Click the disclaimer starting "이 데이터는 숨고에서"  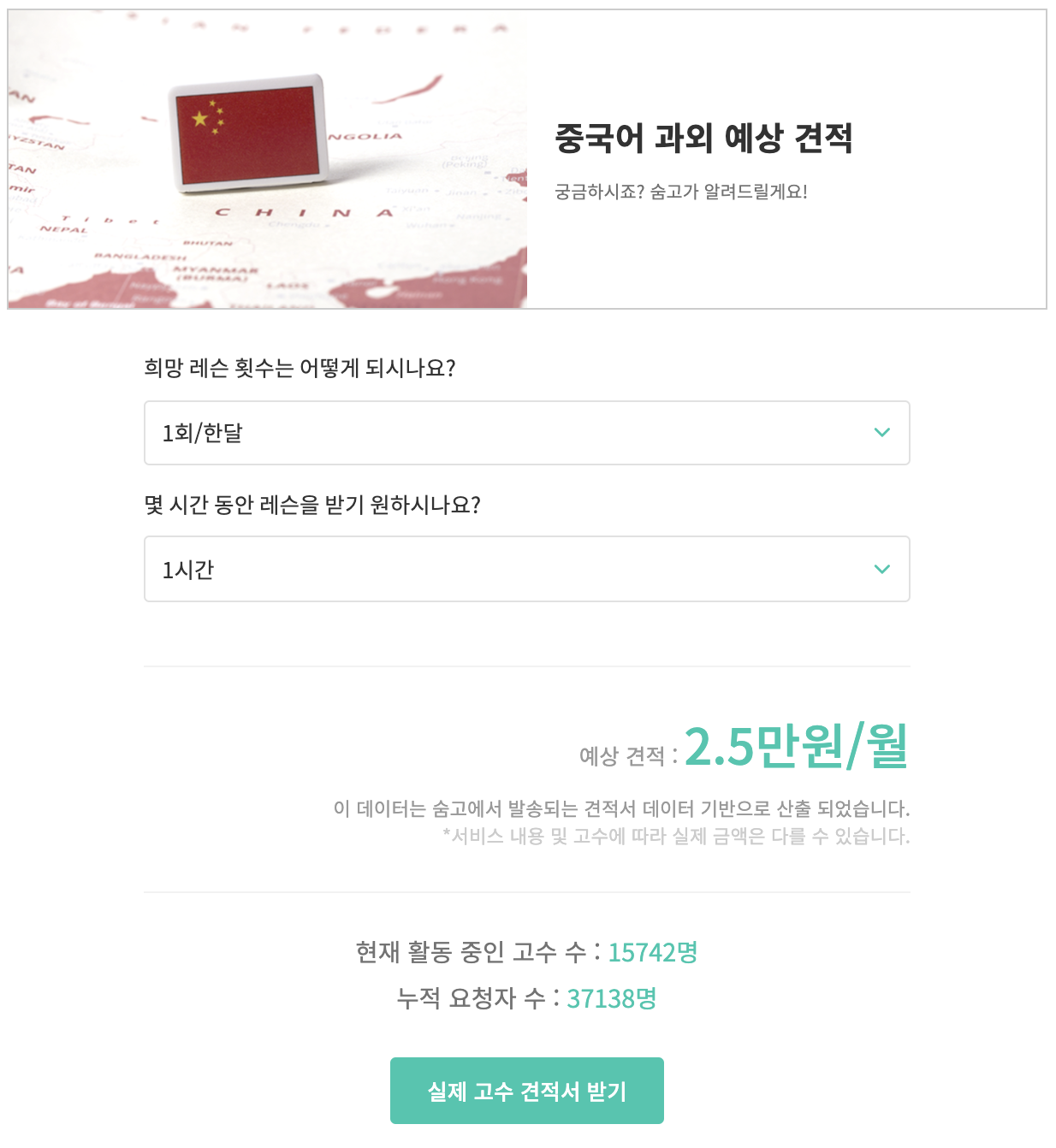click(622, 808)
